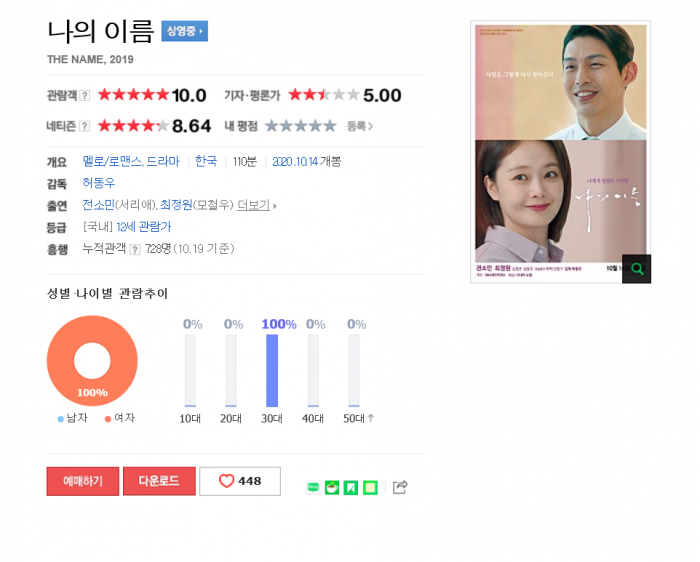Image resolution: width=700 pixels, height=562 pixels.
Task: Like the movie with heart 448 button
Action: (x=240, y=481)
